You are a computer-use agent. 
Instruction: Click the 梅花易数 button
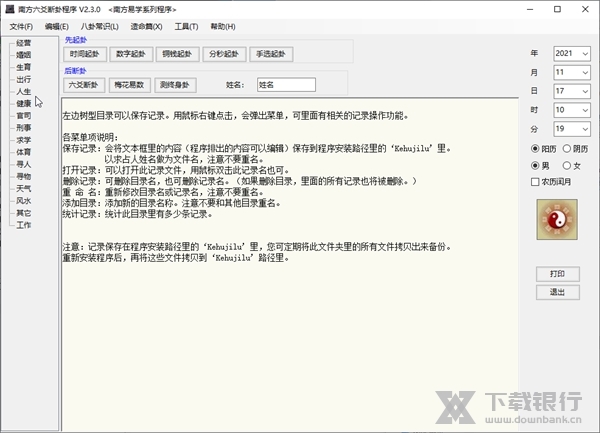(129, 85)
